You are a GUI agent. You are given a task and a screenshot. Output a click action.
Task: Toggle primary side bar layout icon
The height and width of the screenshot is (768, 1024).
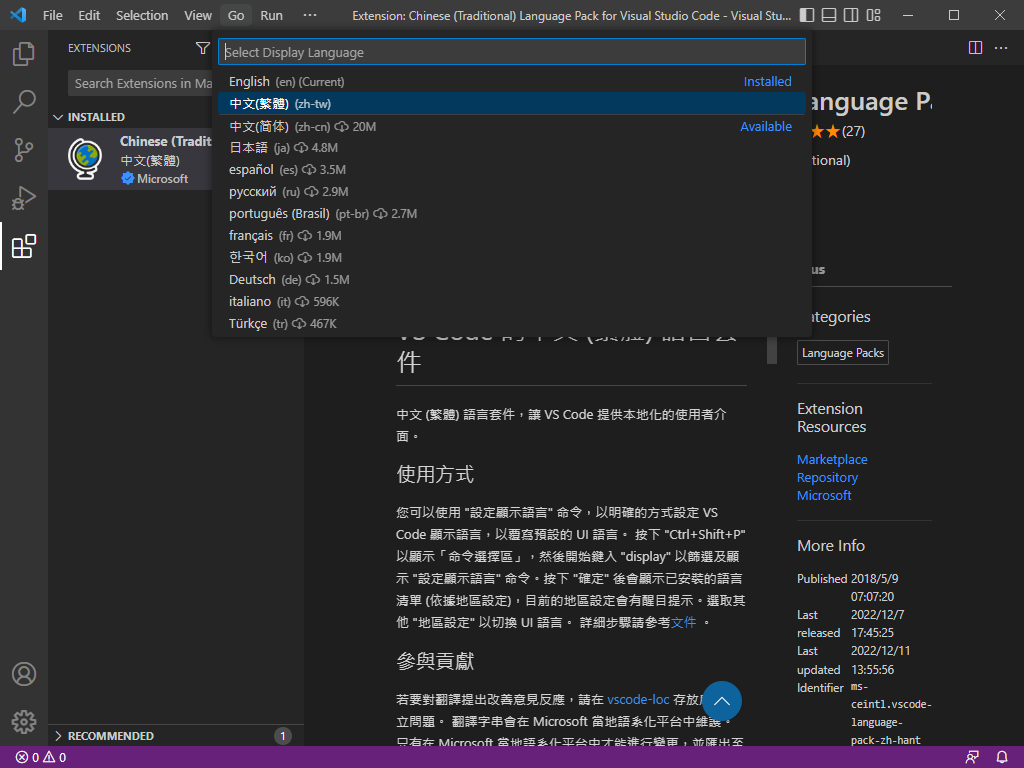tap(807, 15)
